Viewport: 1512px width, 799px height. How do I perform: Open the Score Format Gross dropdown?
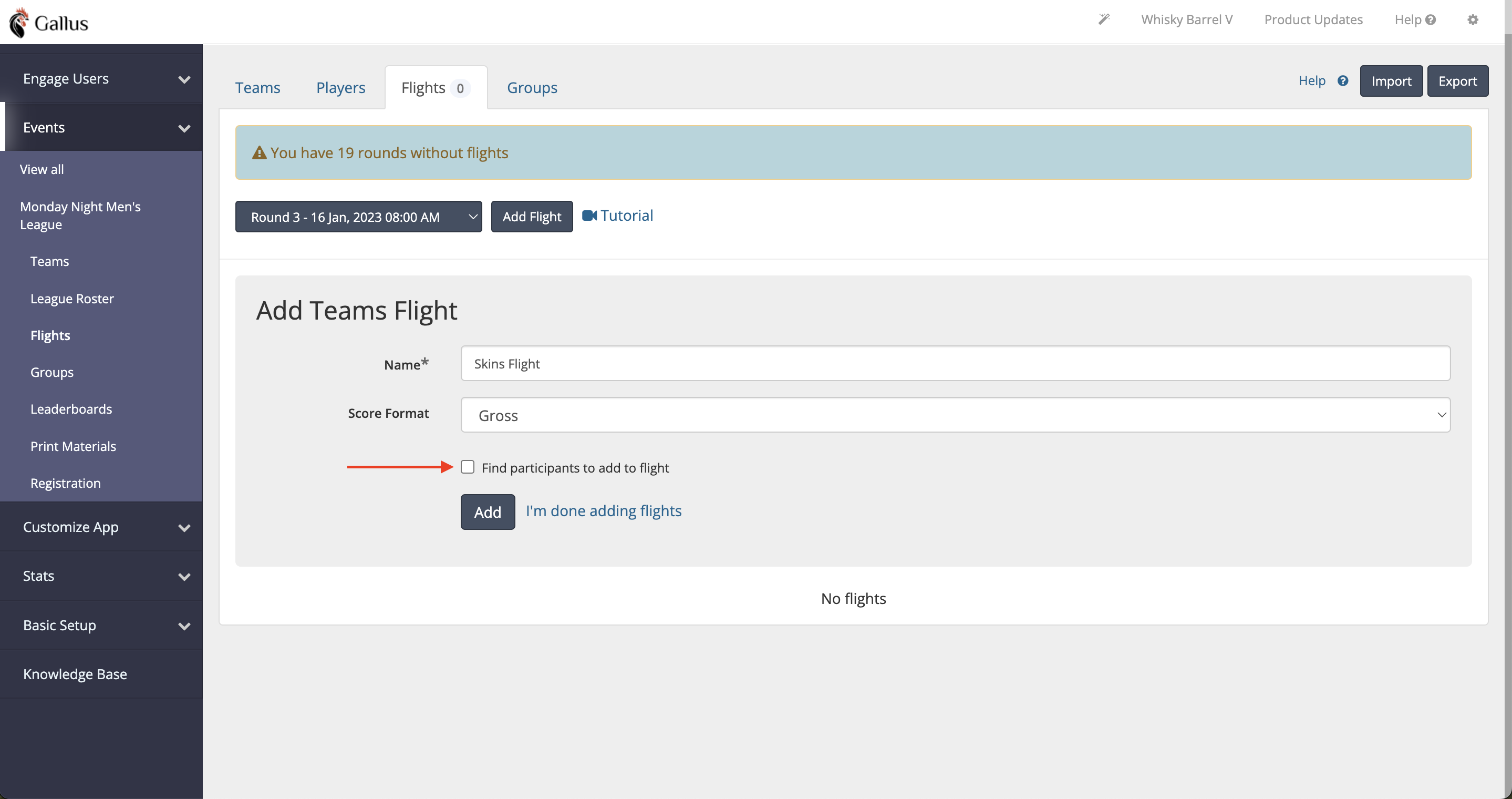pos(956,415)
